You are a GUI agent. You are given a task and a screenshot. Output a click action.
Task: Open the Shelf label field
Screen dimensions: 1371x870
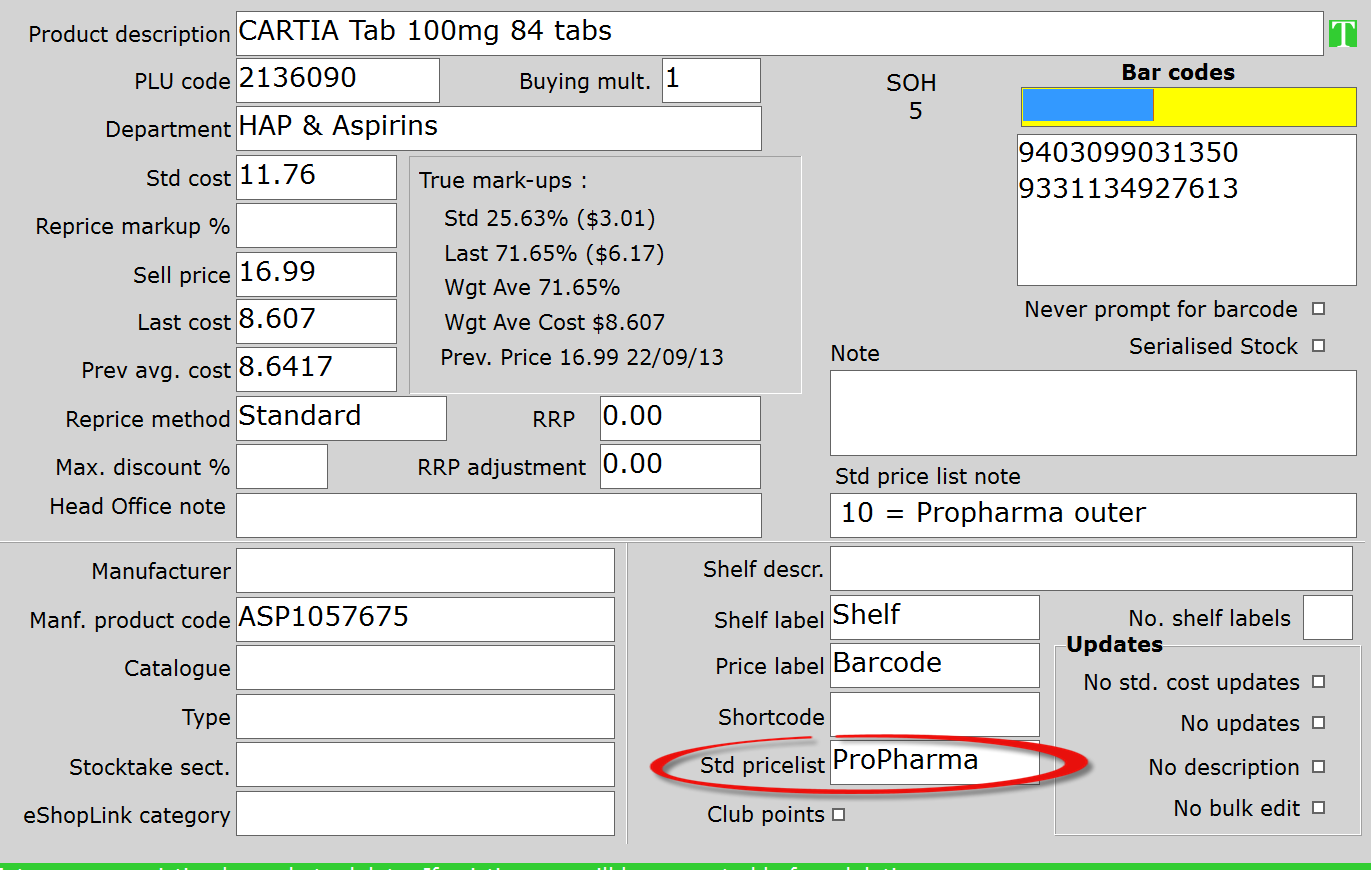(x=934, y=617)
